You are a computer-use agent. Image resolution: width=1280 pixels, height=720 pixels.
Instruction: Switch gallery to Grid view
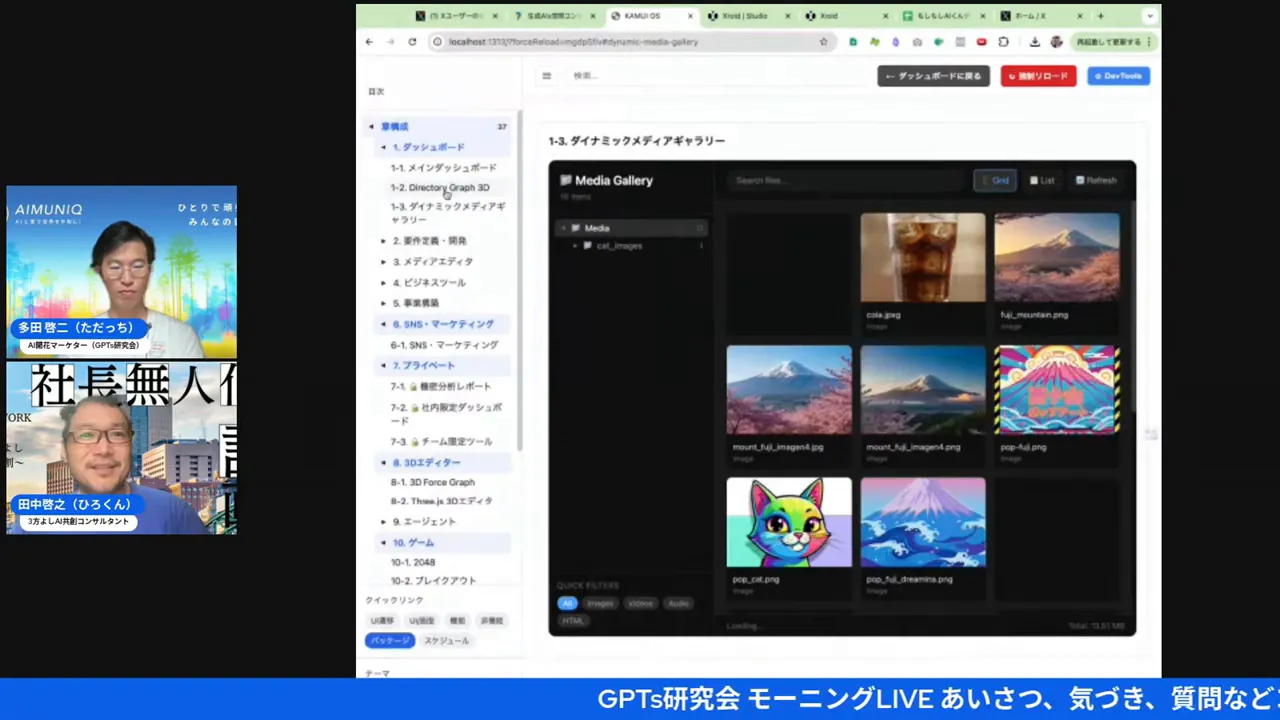pyautogui.click(x=994, y=181)
